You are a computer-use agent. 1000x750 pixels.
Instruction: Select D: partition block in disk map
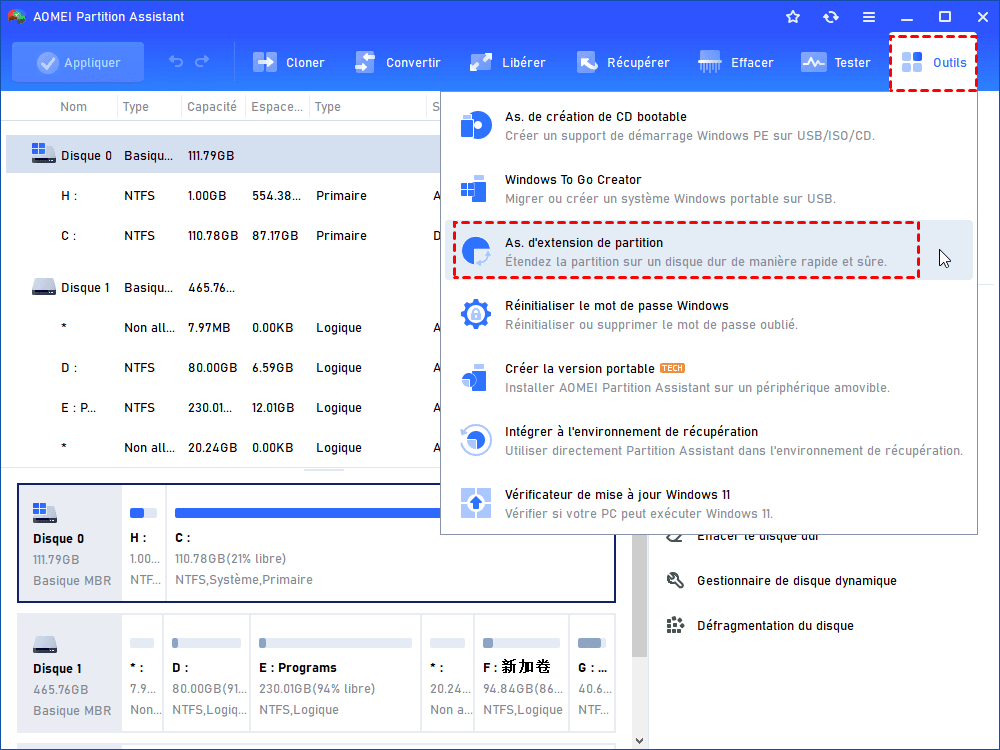207,673
